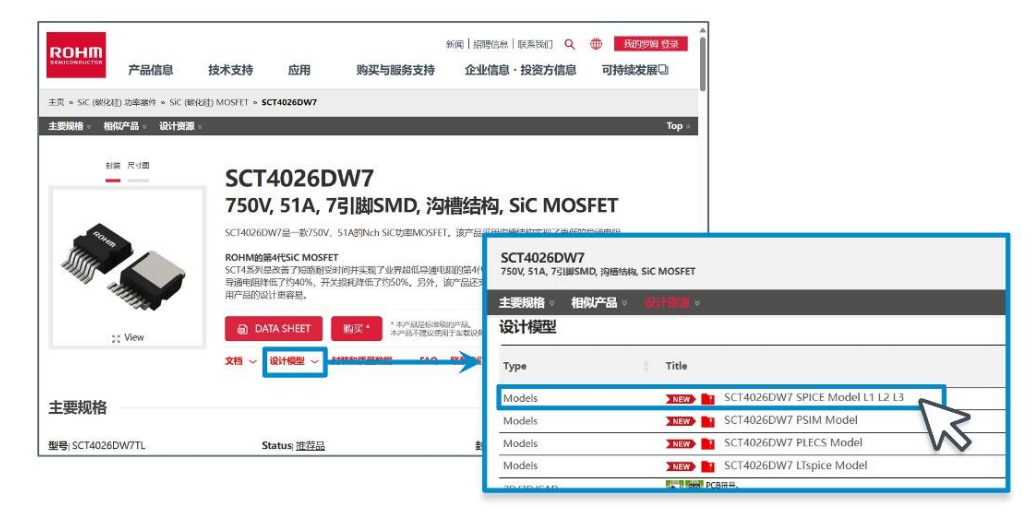Click the vertical page scrollbar
The image size is (1035, 514).
point(703,64)
